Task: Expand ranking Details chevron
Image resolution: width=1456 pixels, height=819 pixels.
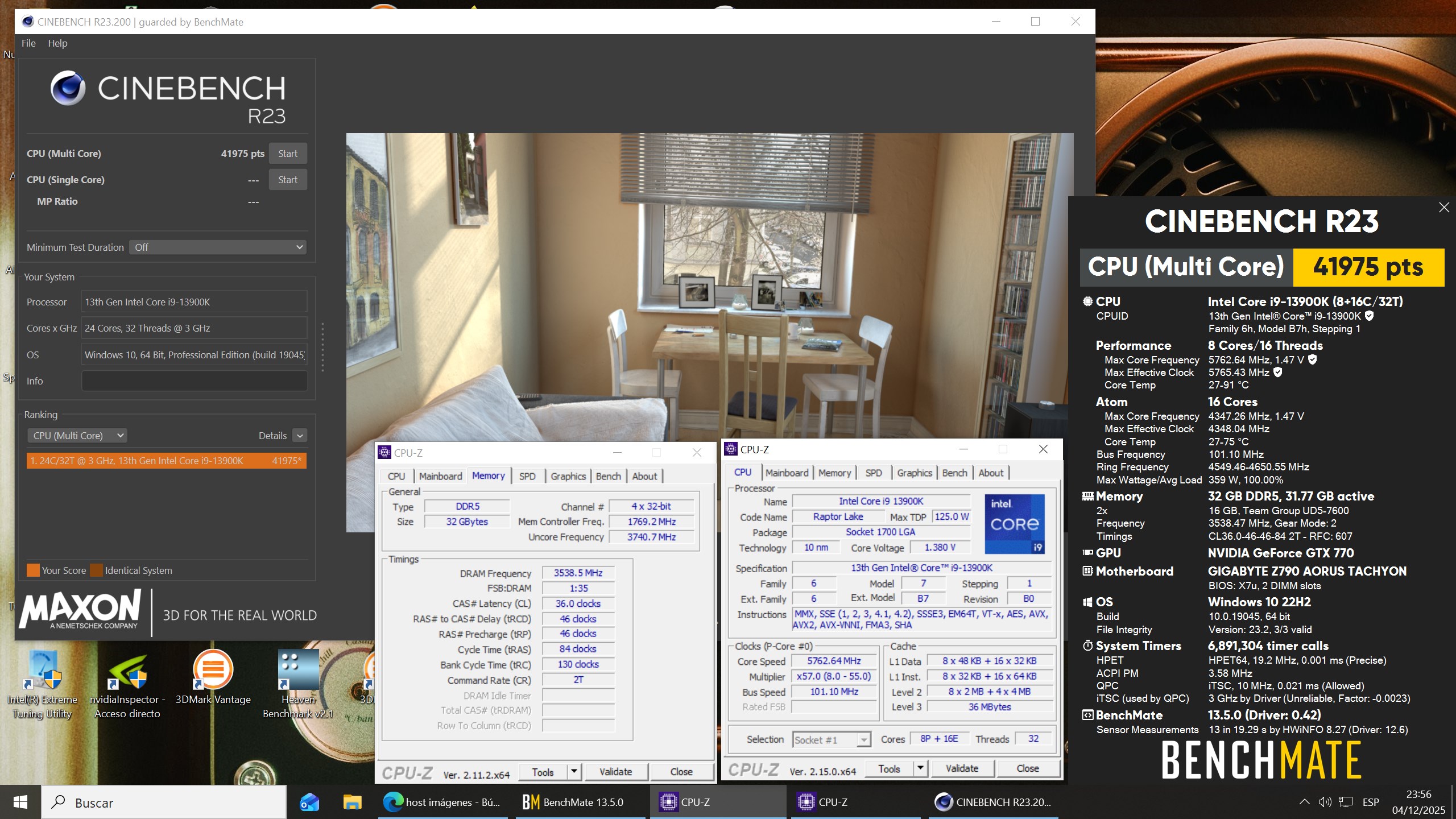Action: tap(300, 436)
